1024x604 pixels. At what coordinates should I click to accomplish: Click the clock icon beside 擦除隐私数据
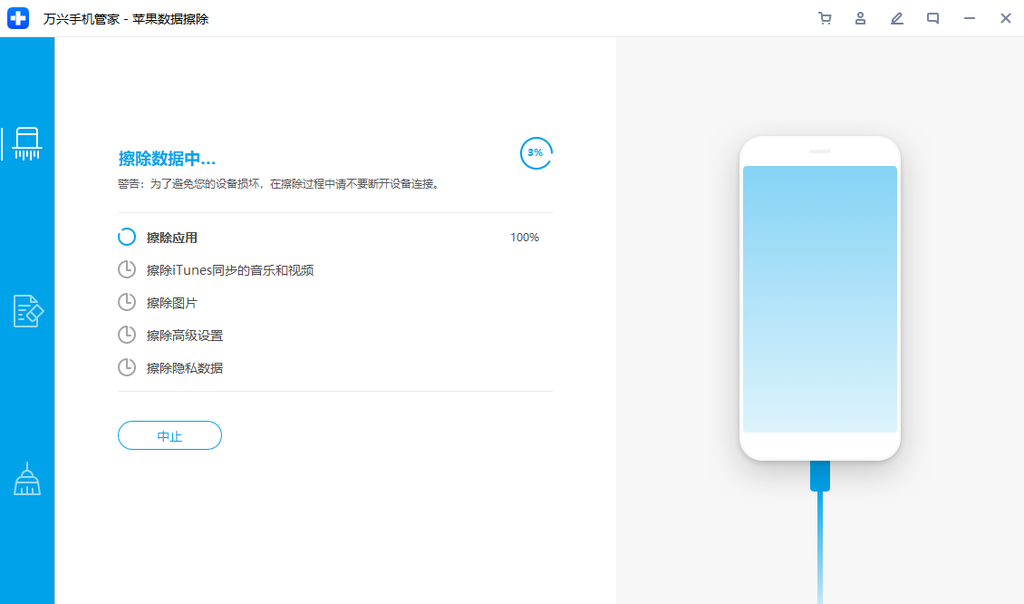coord(127,367)
